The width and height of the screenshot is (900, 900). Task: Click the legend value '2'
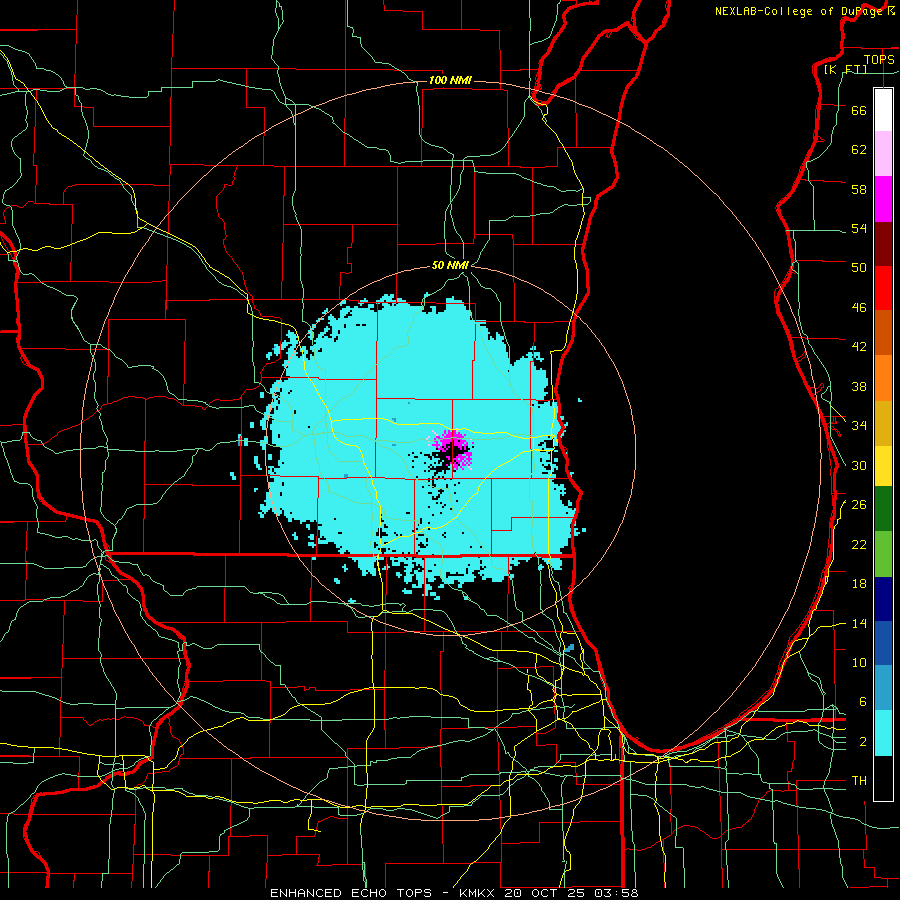tap(862, 742)
